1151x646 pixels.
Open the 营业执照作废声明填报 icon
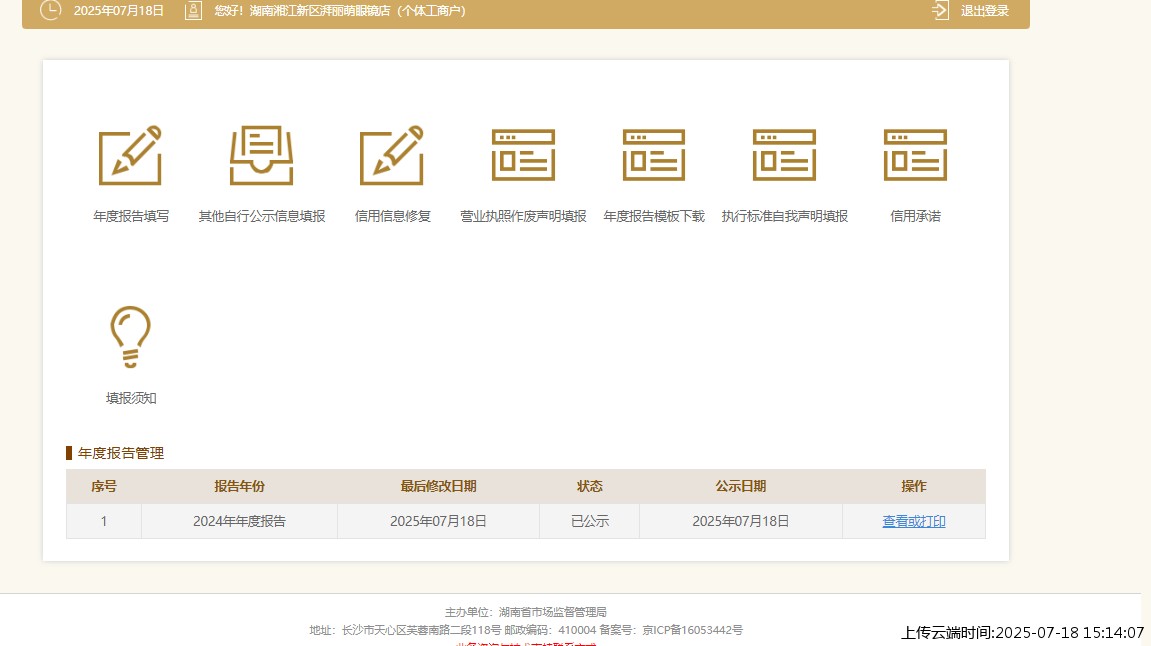click(523, 155)
